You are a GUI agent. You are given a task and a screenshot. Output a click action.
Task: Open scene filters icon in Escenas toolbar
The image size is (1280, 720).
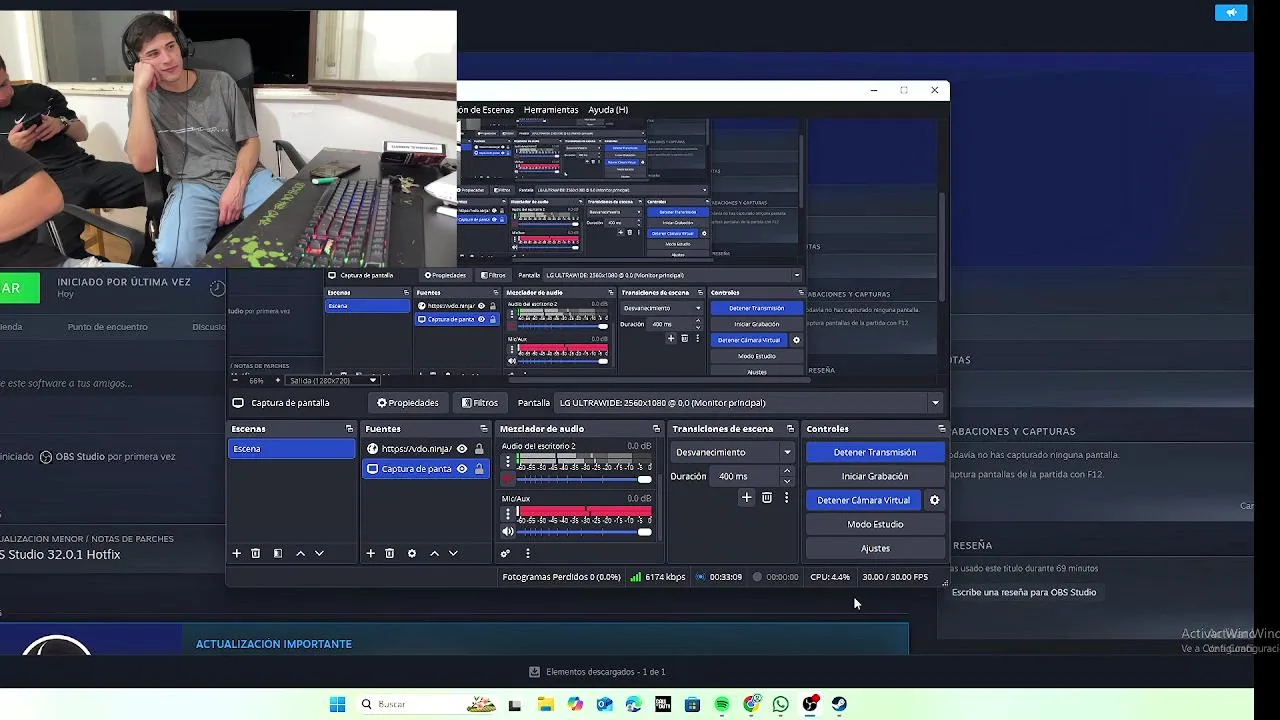click(x=278, y=553)
